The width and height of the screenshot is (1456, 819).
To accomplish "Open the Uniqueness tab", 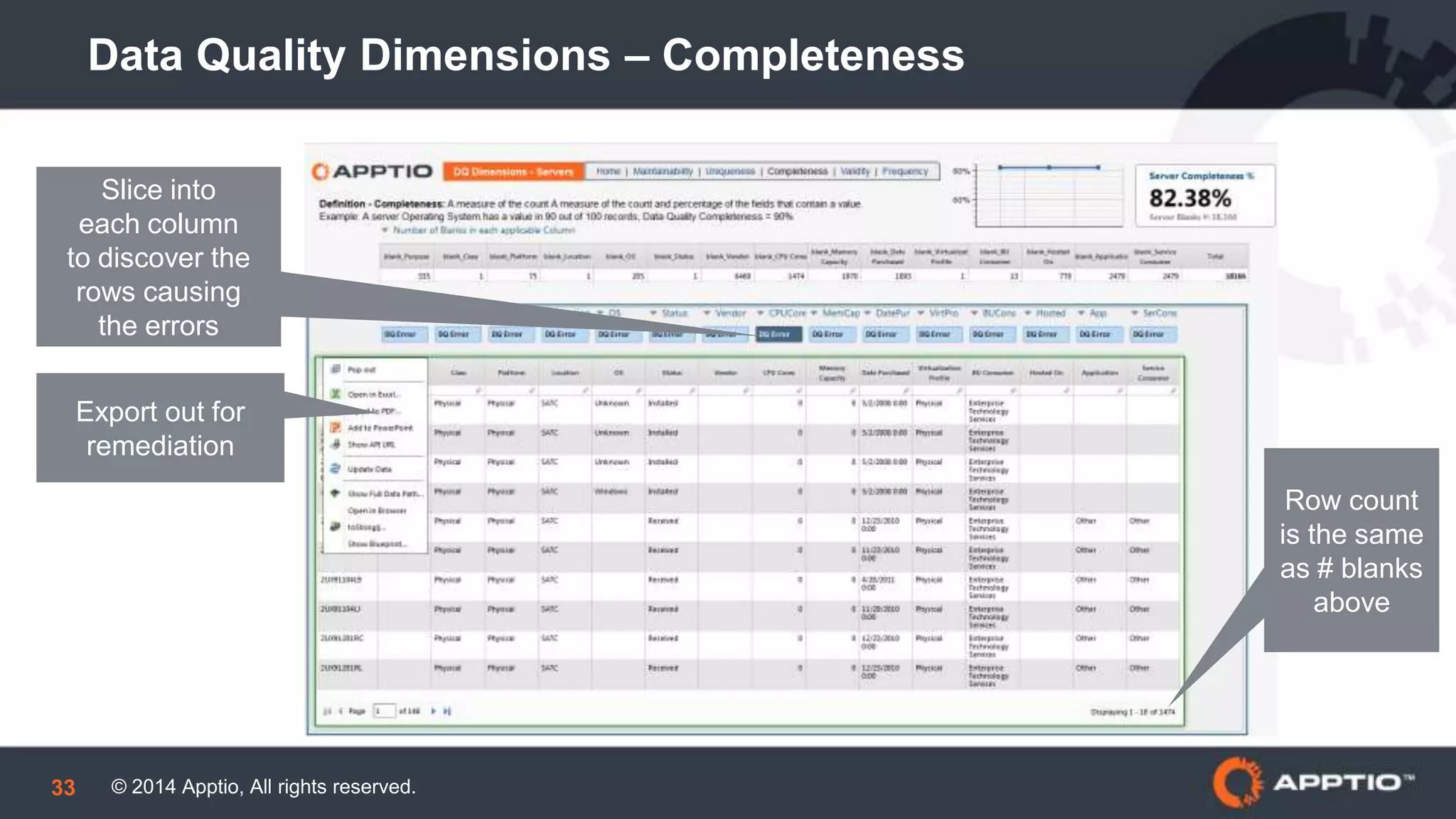I will tap(730, 171).
